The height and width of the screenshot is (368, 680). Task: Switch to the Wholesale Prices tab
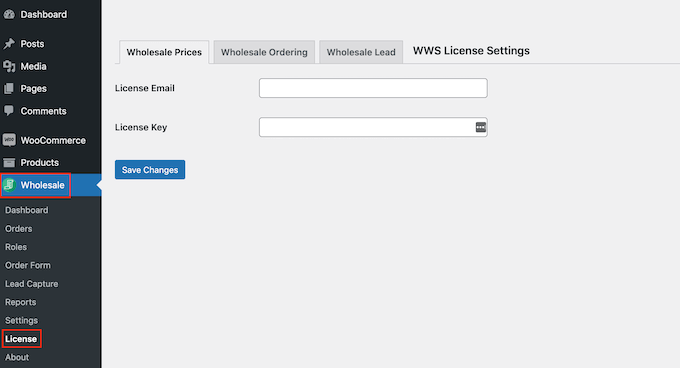pos(164,52)
